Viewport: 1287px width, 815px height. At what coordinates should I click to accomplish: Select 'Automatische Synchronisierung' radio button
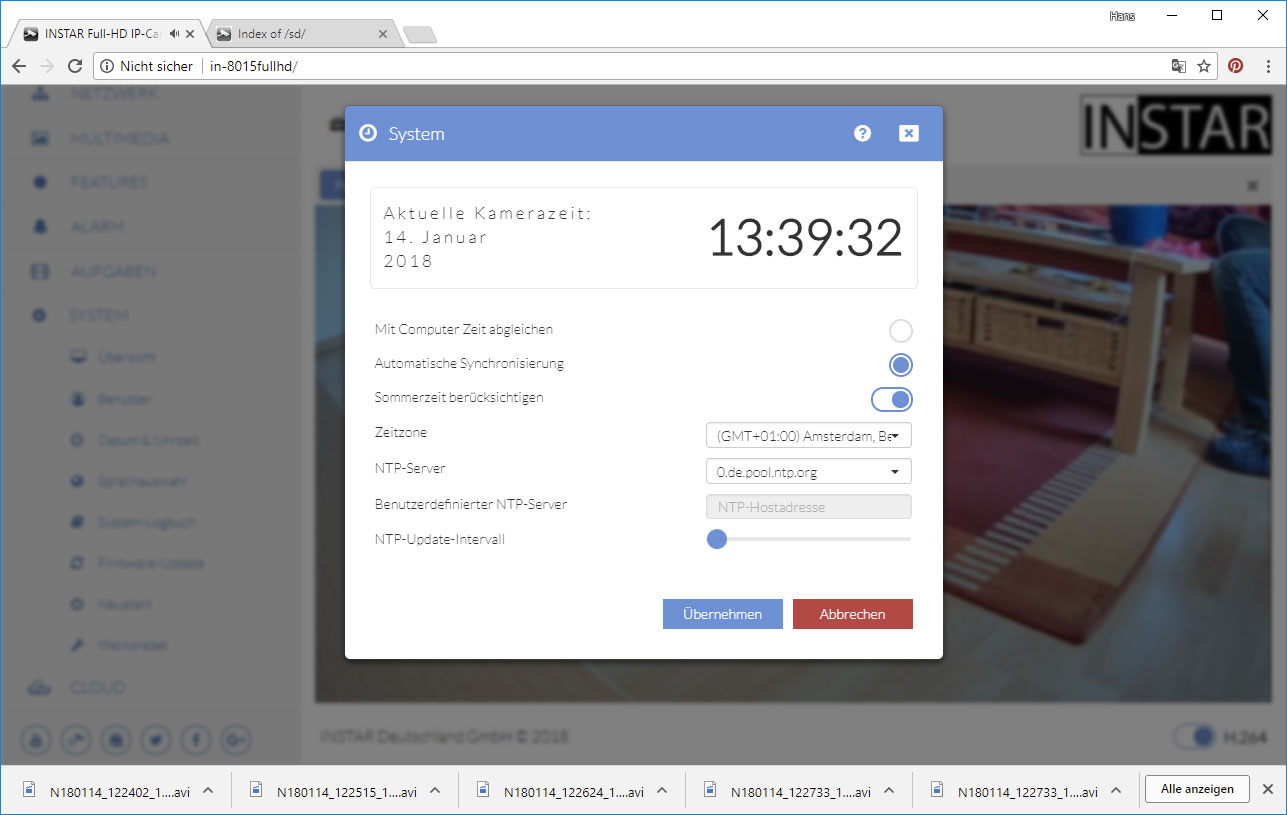[x=900, y=365]
